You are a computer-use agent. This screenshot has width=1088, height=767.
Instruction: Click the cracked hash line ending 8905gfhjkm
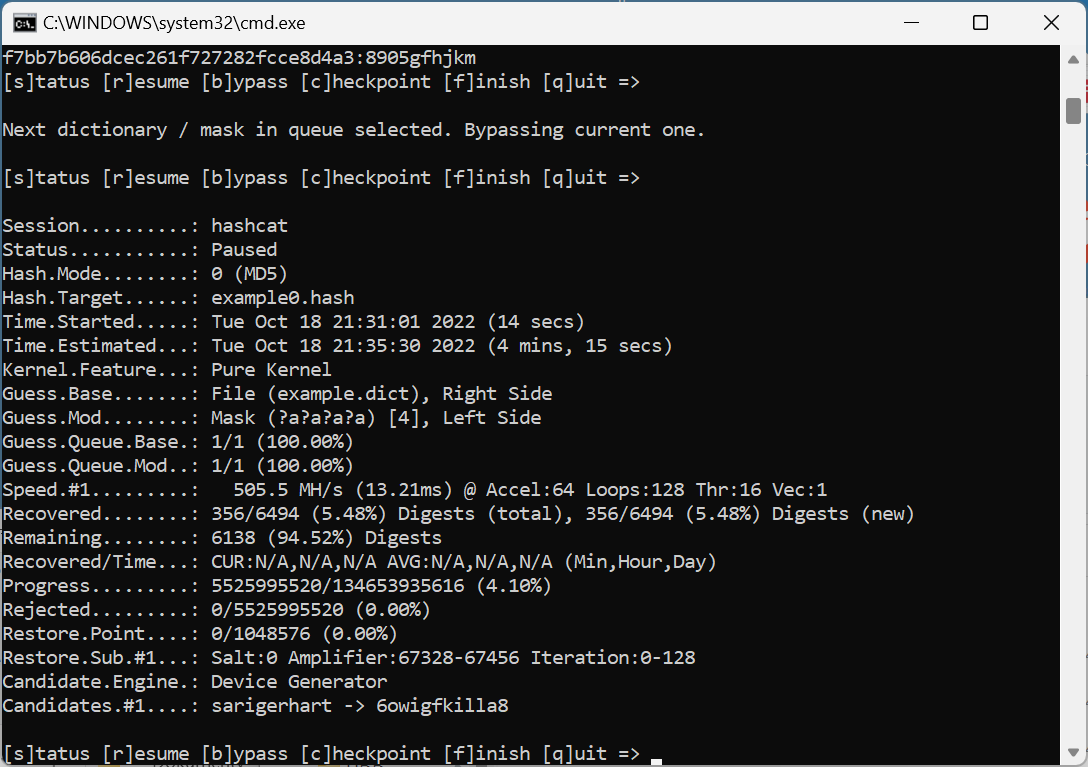239,58
